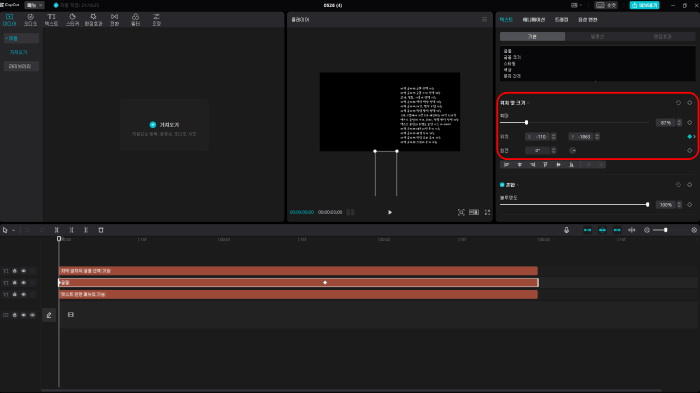The image size is (700, 393).
Task: Click the Y position field
Action: click(x=581, y=137)
